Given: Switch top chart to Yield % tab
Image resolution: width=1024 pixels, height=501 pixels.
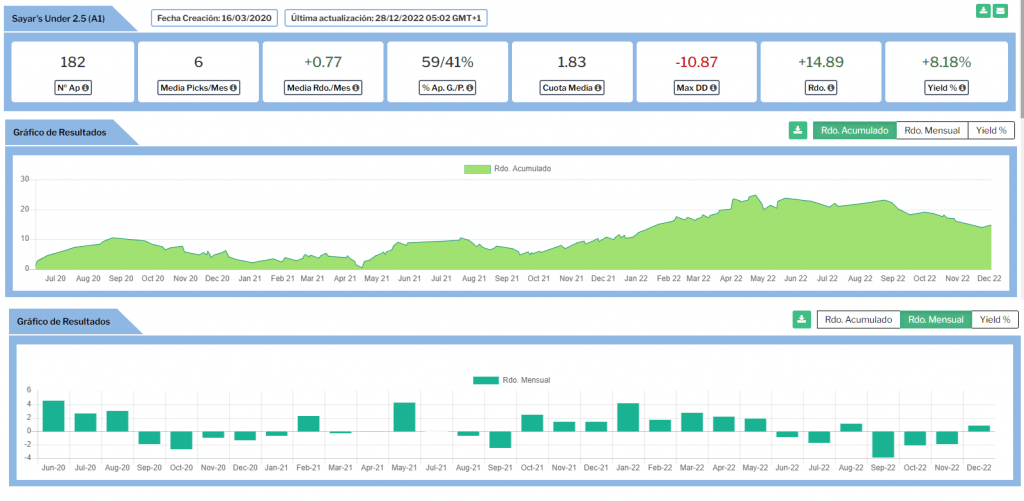Looking at the screenshot, I should click(991, 130).
